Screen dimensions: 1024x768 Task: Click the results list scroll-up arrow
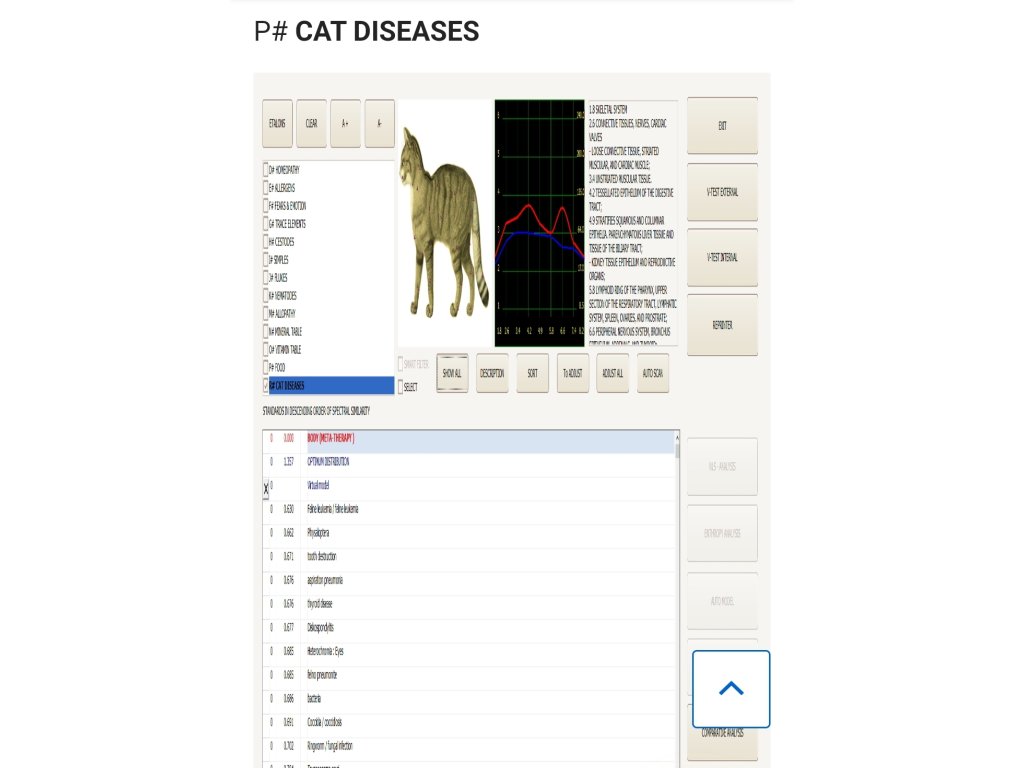(x=677, y=437)
